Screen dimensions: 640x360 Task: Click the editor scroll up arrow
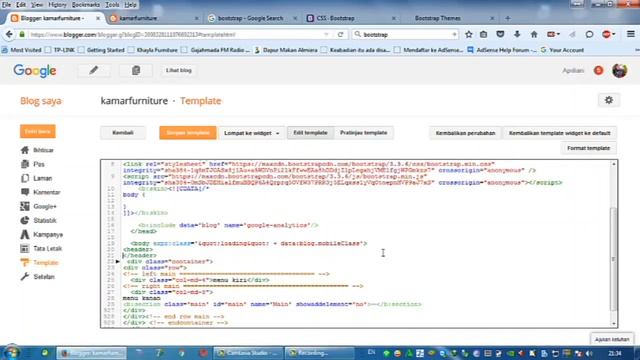613,164
